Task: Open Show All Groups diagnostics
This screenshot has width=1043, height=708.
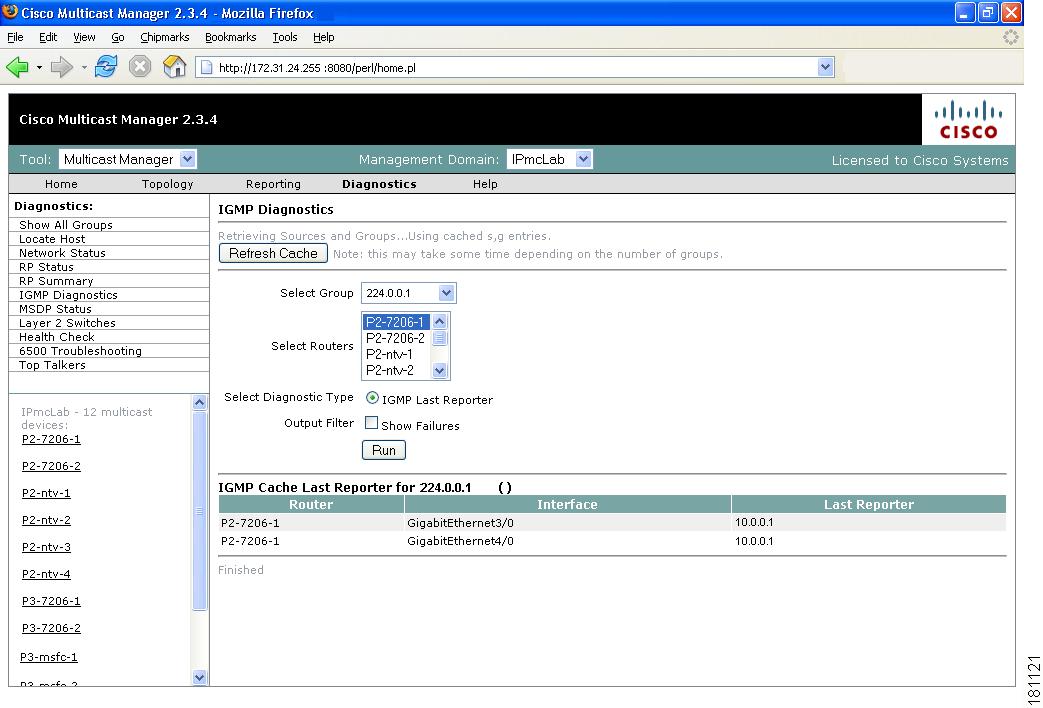Action: tap(66, 225)
